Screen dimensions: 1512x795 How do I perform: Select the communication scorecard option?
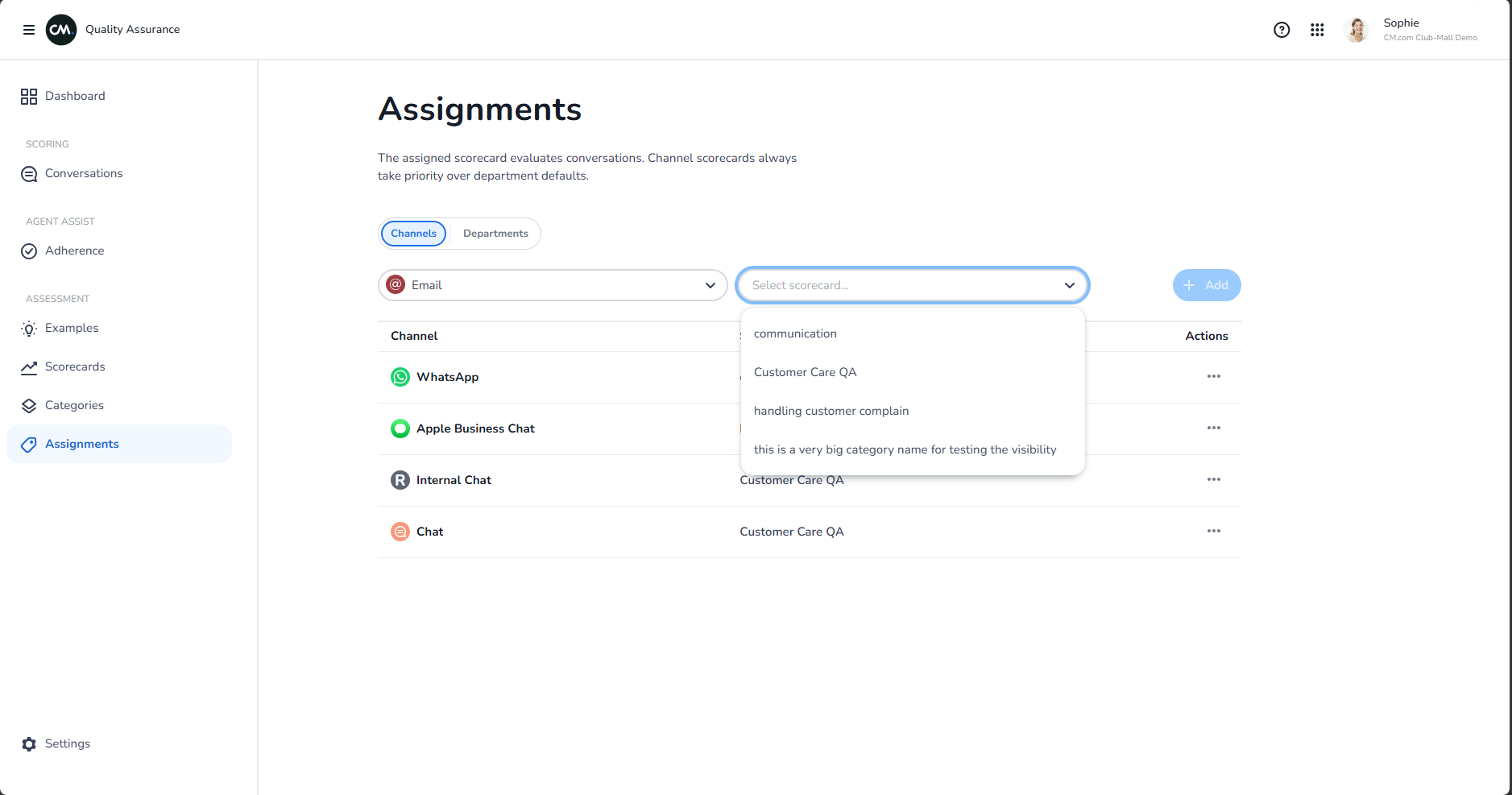(913, 333)
